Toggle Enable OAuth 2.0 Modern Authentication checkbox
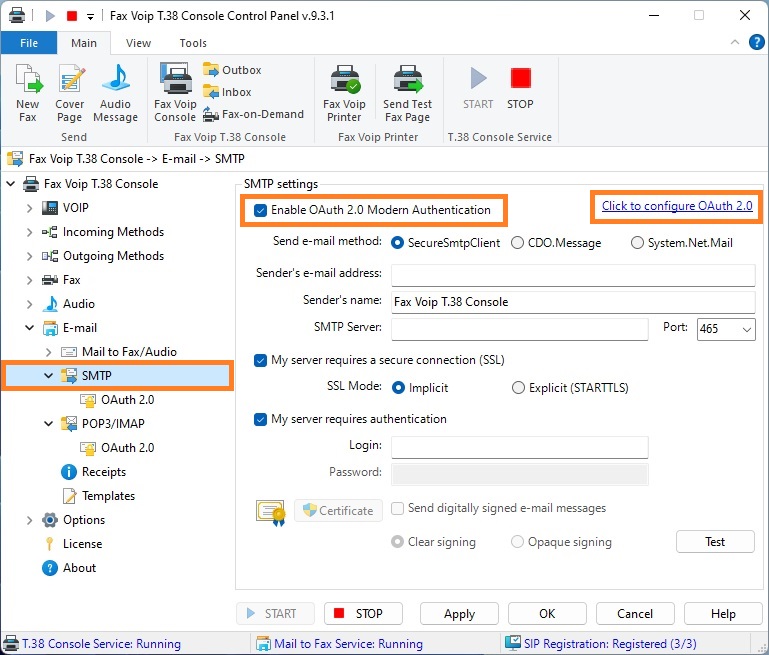This screenshot has width=769, height=655. (260, 210)
